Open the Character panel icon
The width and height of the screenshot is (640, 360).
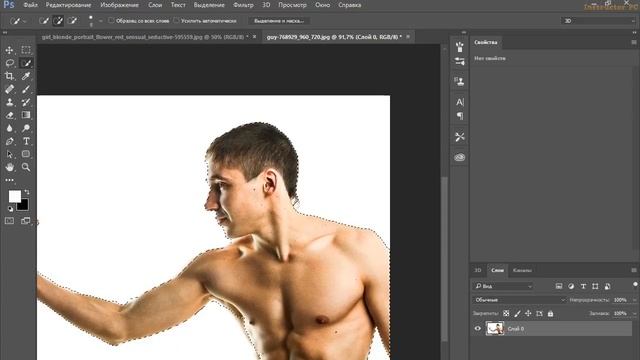tap(460, 102)
